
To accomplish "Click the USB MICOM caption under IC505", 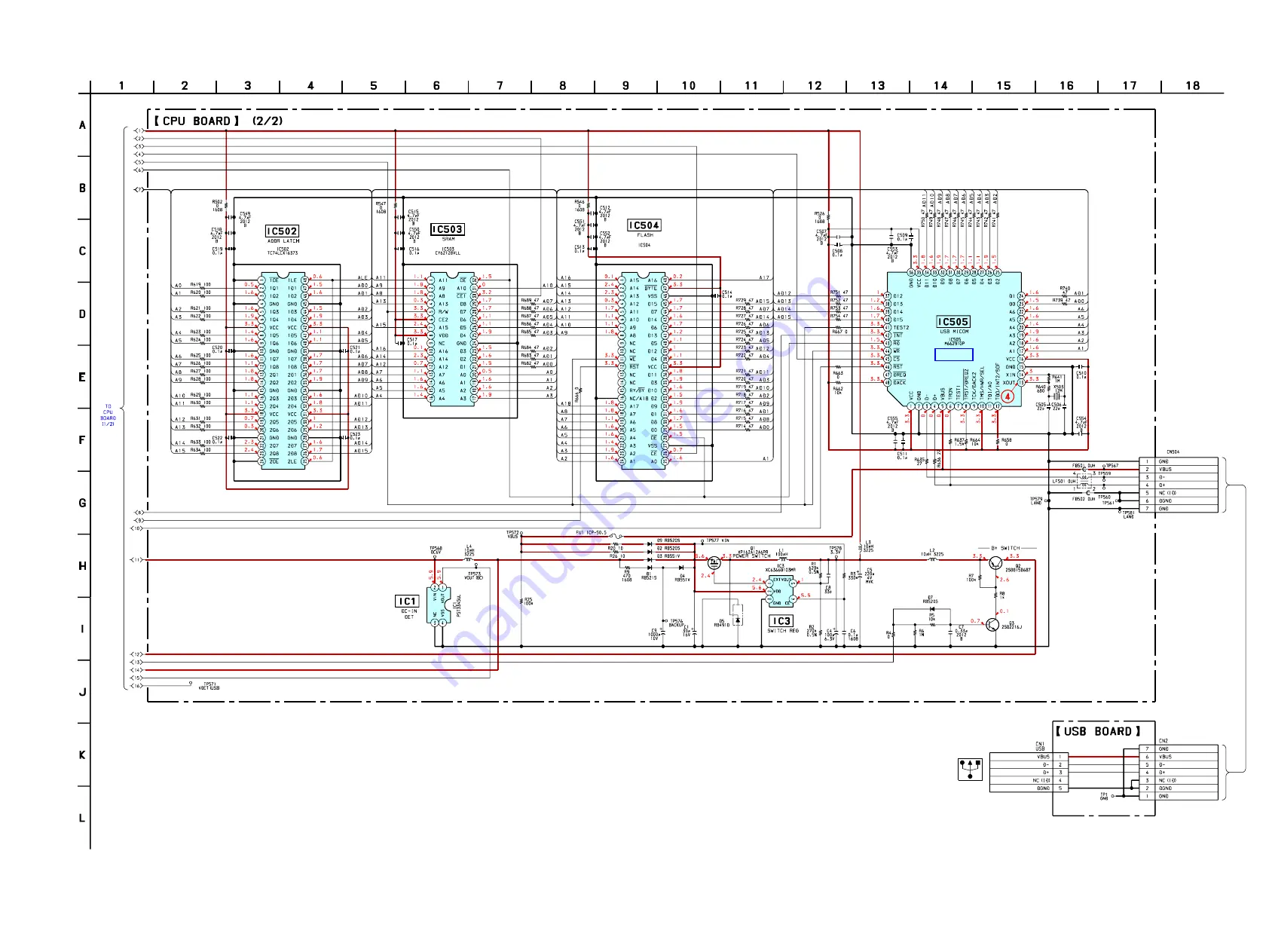I will point(954,332).
